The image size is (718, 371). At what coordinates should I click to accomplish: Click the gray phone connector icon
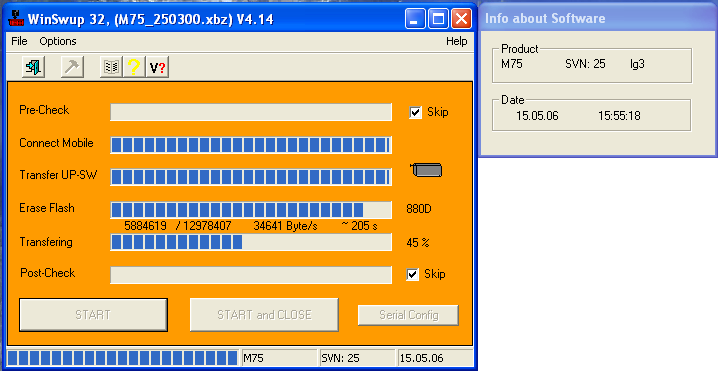click(426, 170)
